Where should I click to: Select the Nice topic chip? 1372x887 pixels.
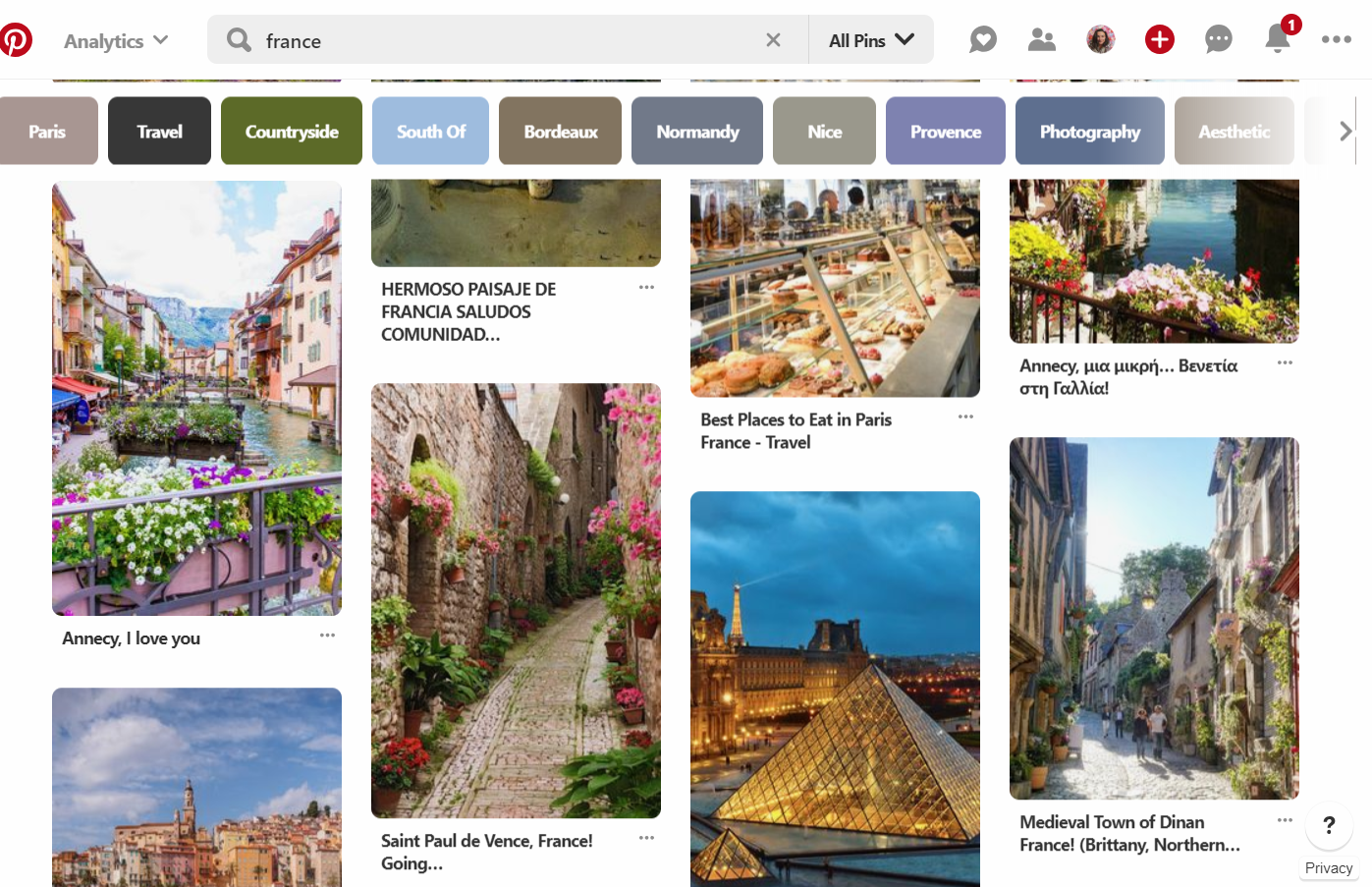[824, 131]
